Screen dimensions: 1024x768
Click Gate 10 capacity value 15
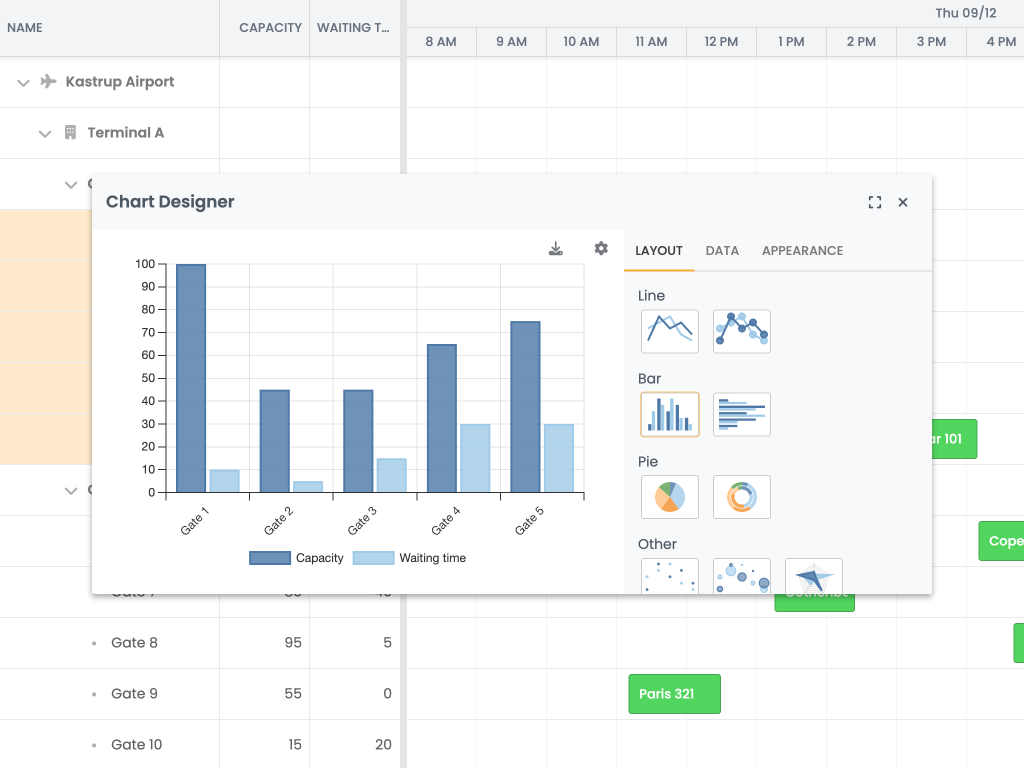click(295, 744)
